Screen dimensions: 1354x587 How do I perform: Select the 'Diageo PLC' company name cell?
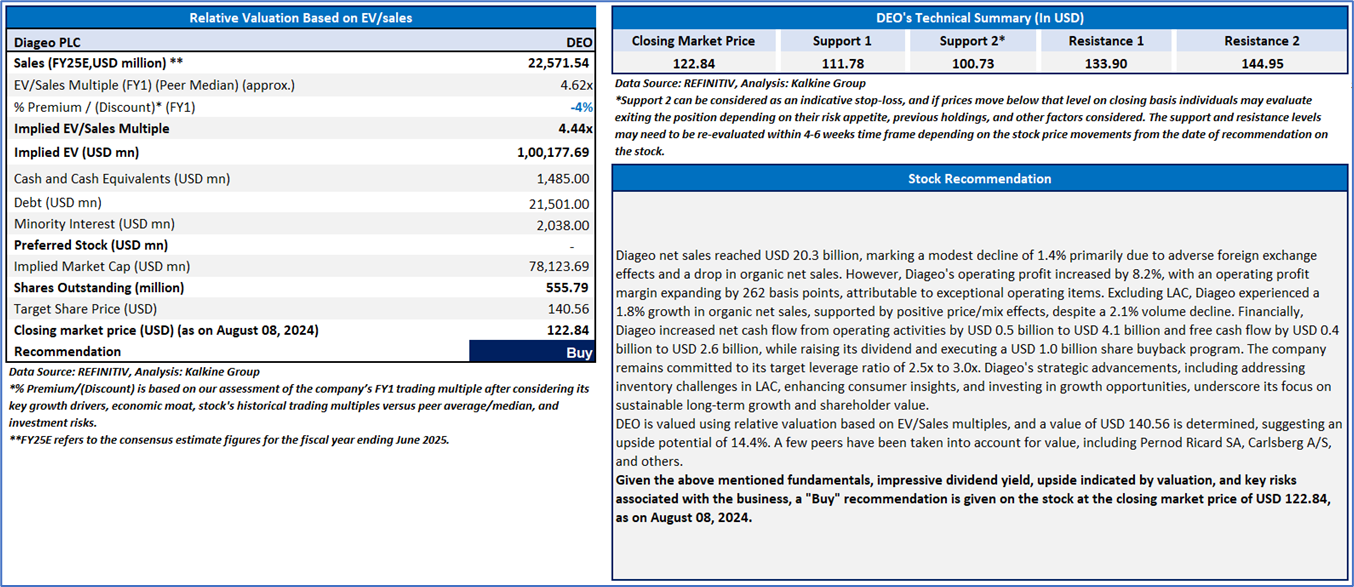[49, 42]
